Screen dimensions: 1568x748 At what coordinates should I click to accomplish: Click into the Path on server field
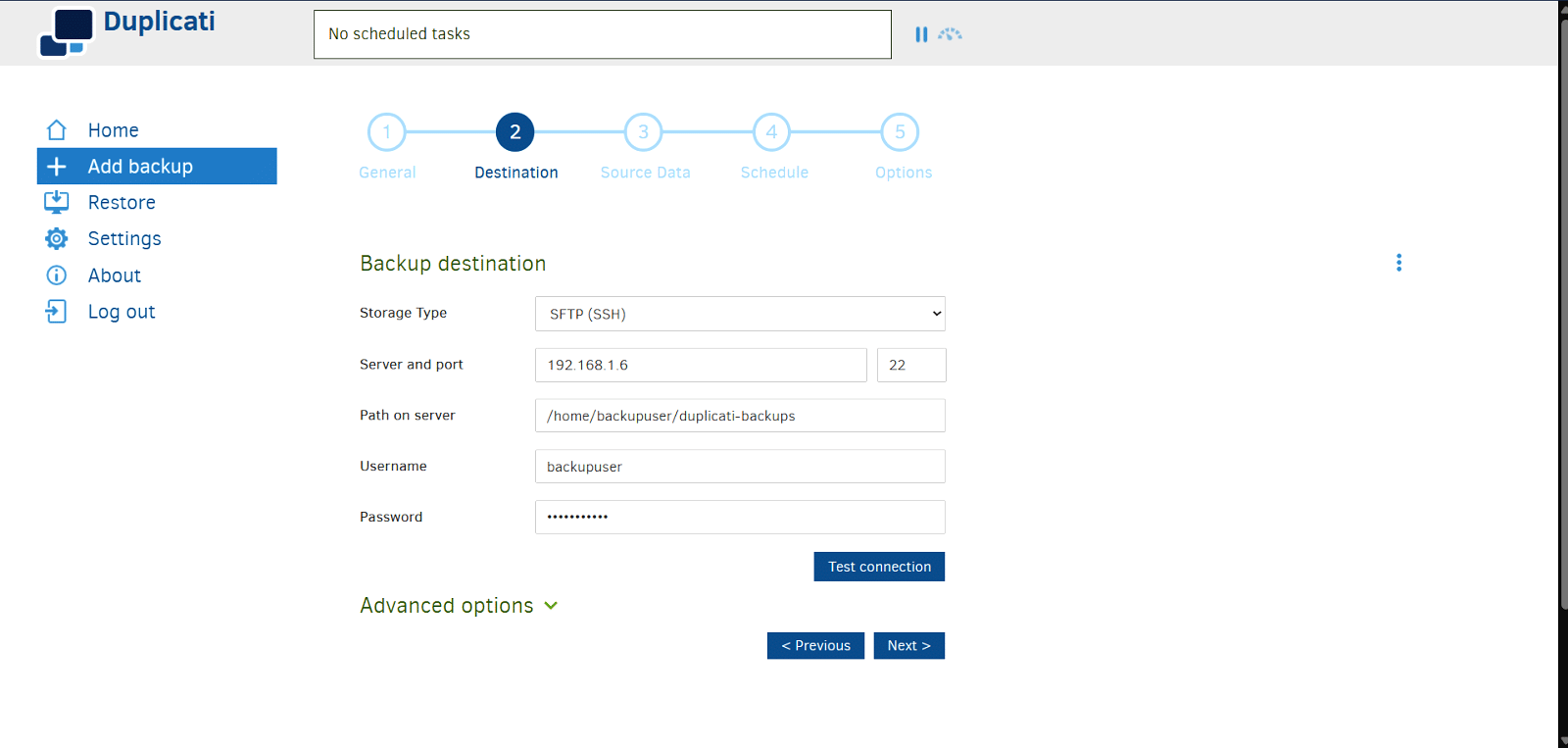[740, 416]
